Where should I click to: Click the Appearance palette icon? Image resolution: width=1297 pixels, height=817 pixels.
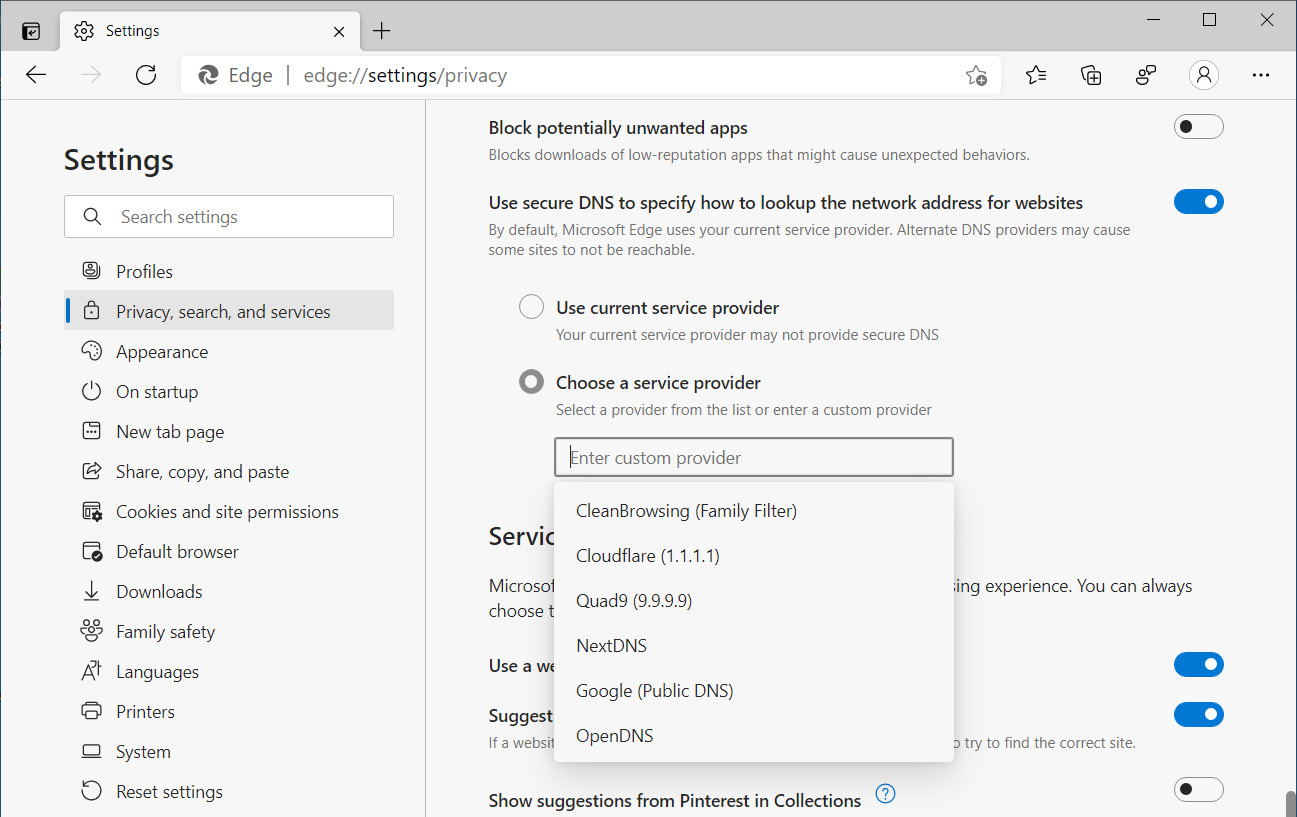[x=91, y=351]
